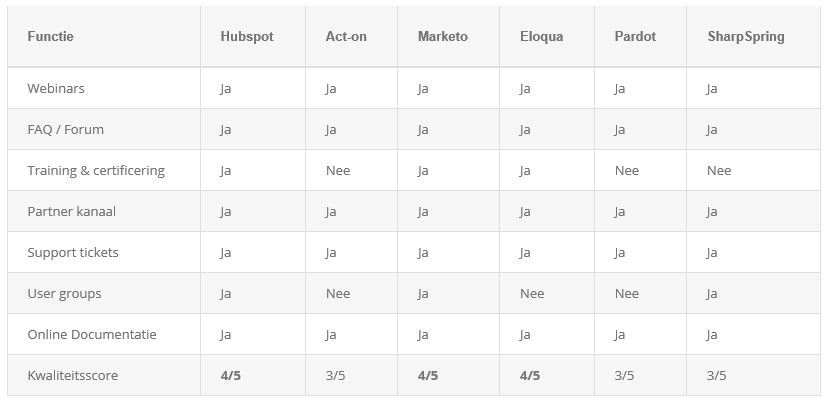Select the Training & certificering row label
Viewport: 827px width, 400px height.
[x=96, y=170]
